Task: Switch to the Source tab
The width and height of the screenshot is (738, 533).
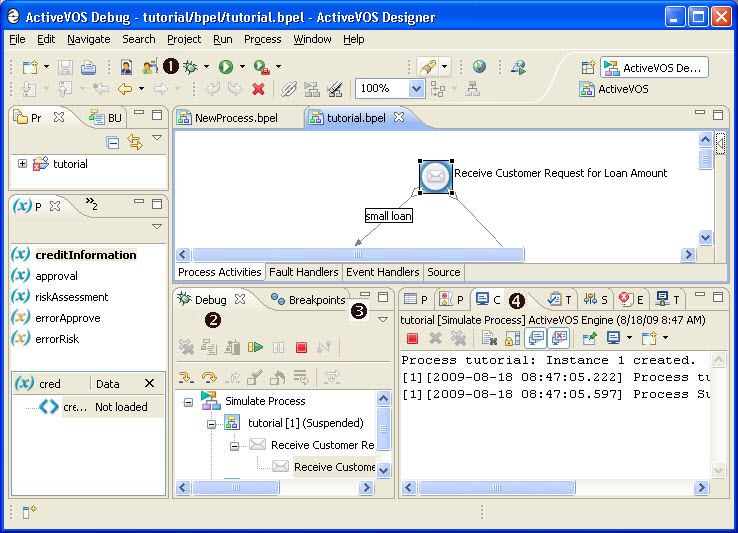Action: pos(444,272)
